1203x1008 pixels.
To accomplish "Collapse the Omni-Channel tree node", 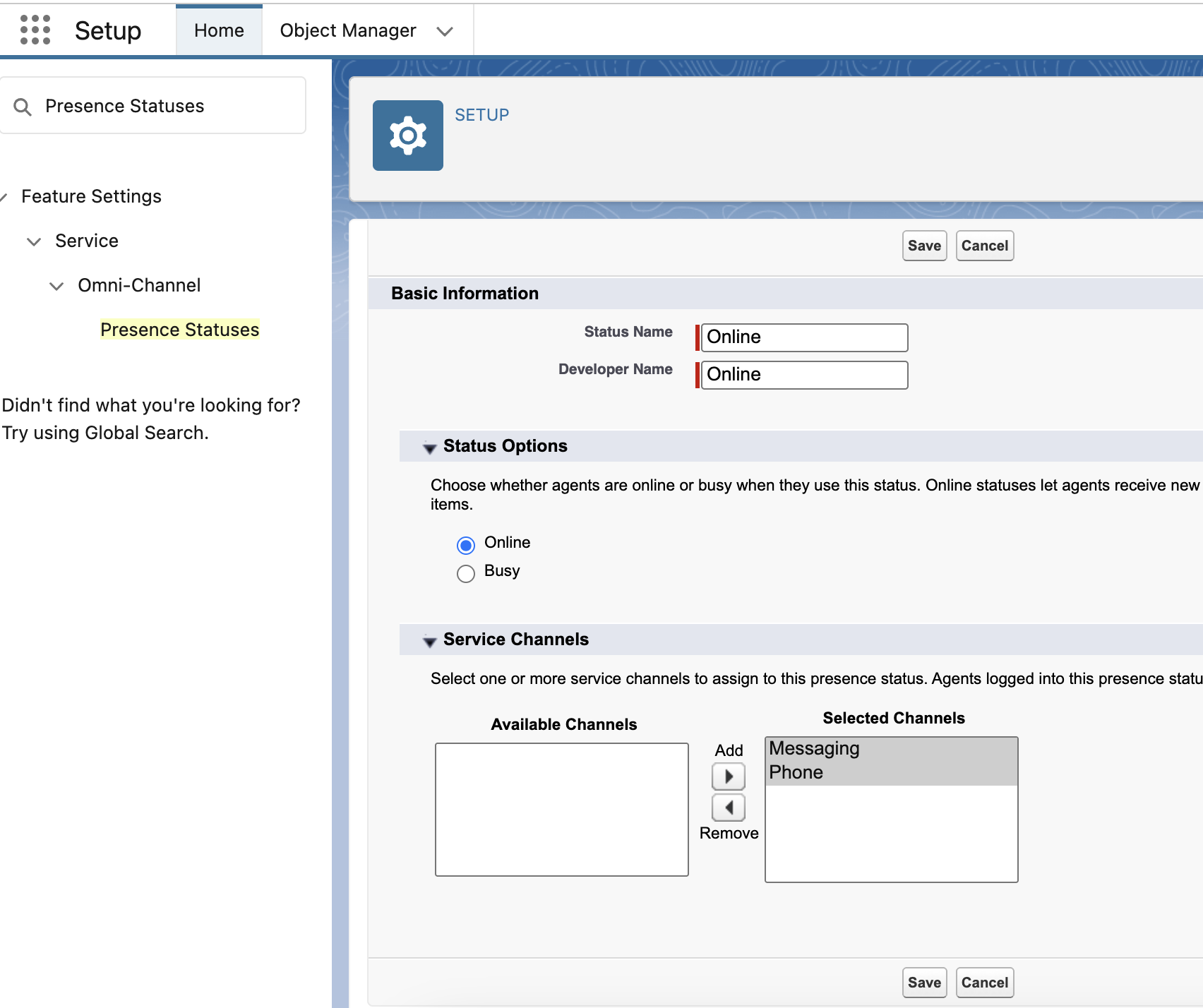I will pos(56,286).
